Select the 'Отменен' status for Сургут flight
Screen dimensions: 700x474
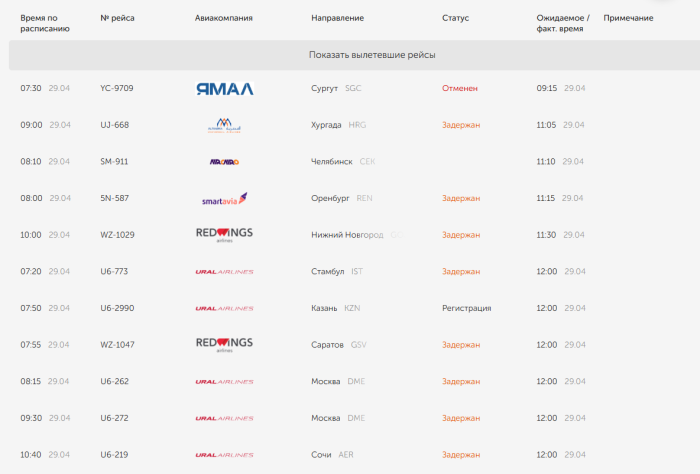click(460, 88)
